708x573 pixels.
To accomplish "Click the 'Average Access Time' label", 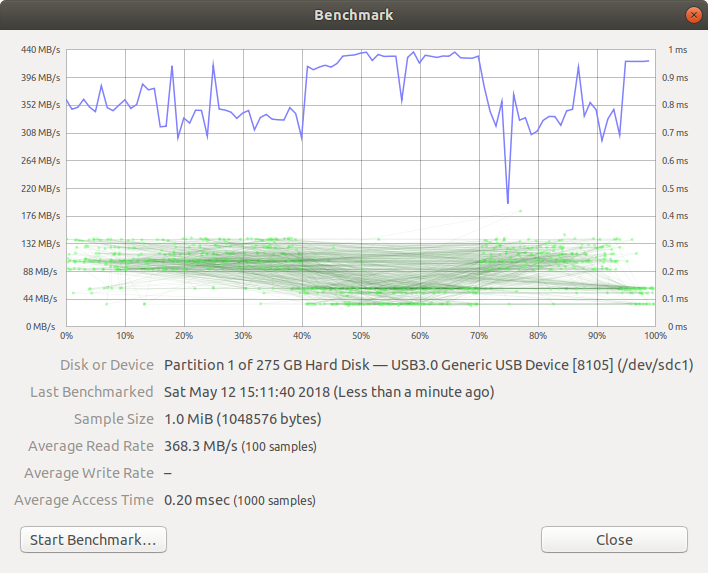I will pos(84,500).
